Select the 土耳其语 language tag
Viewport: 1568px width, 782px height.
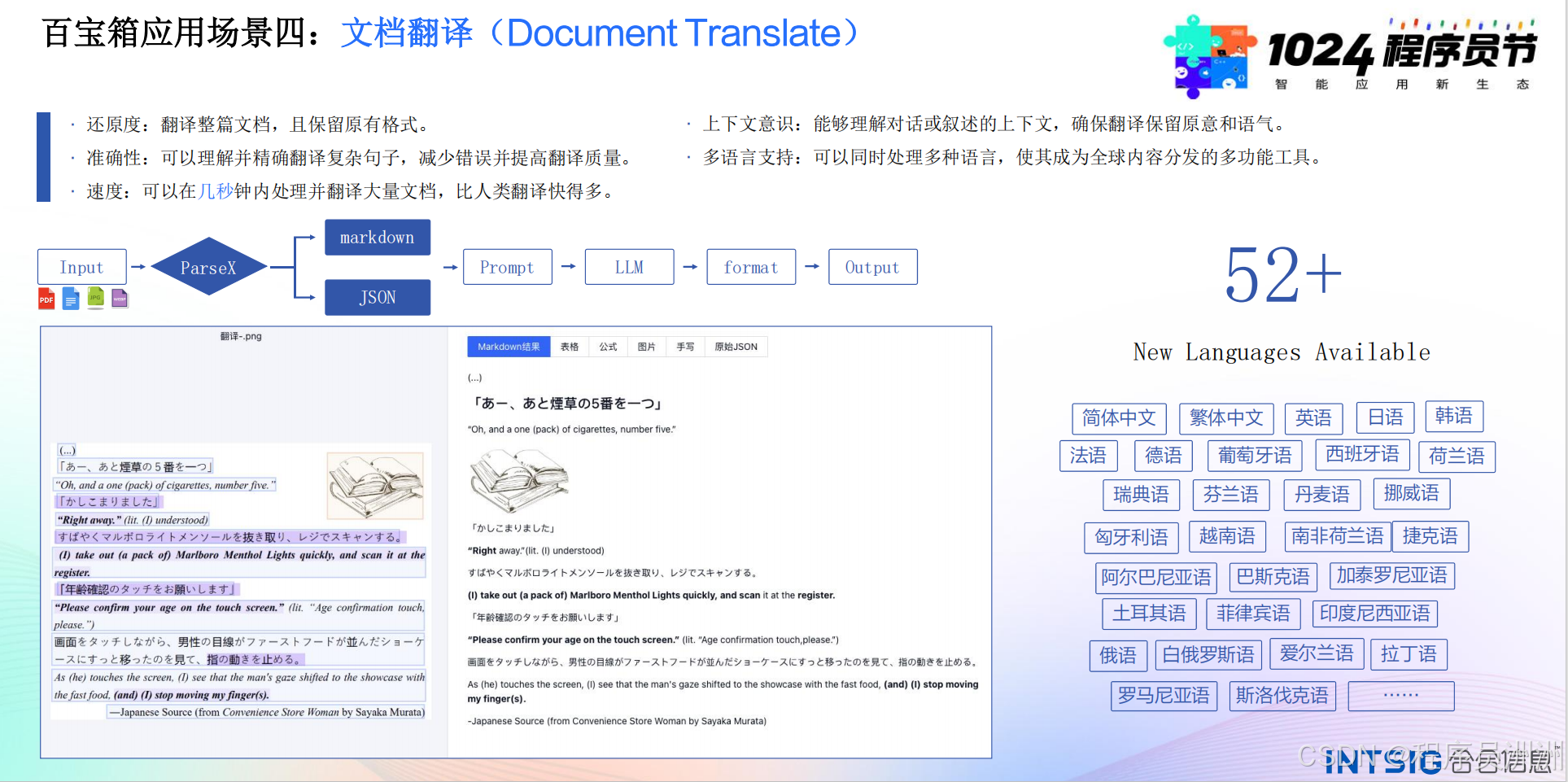coord(1150,614)
